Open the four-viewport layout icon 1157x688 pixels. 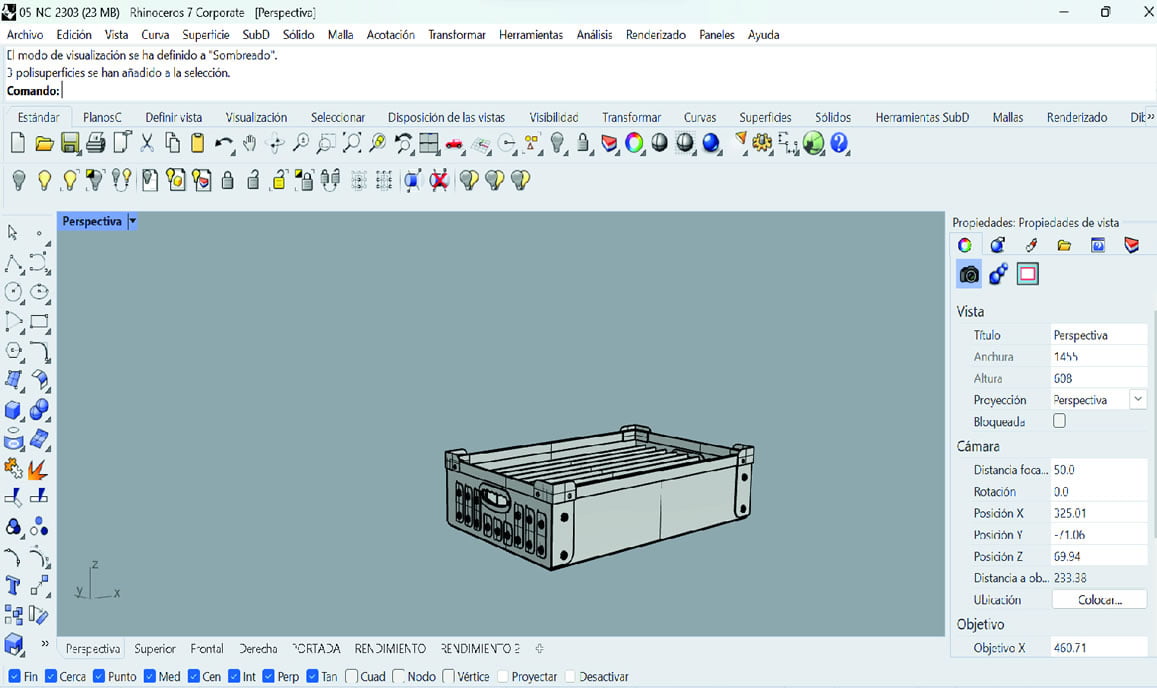429,143
